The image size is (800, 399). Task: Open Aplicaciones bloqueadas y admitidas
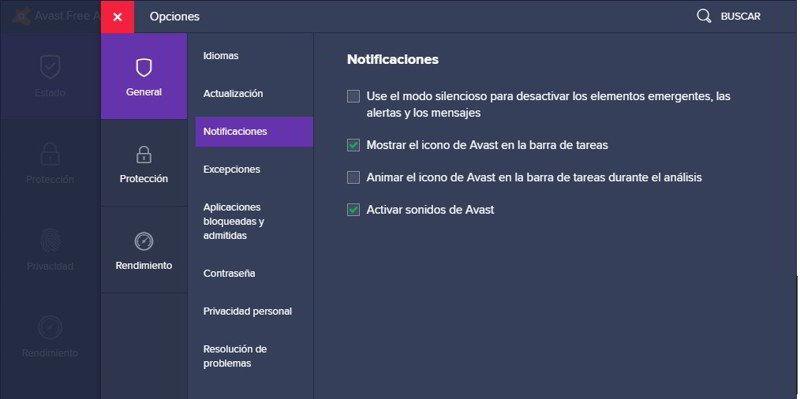[x=234, y=221]
